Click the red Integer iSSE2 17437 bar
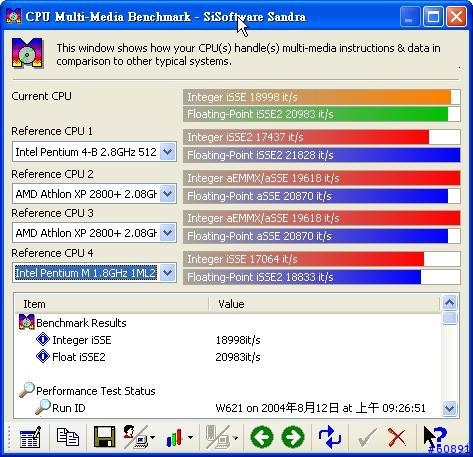Viewport: 473px width, 457px height. pos(322,137)
